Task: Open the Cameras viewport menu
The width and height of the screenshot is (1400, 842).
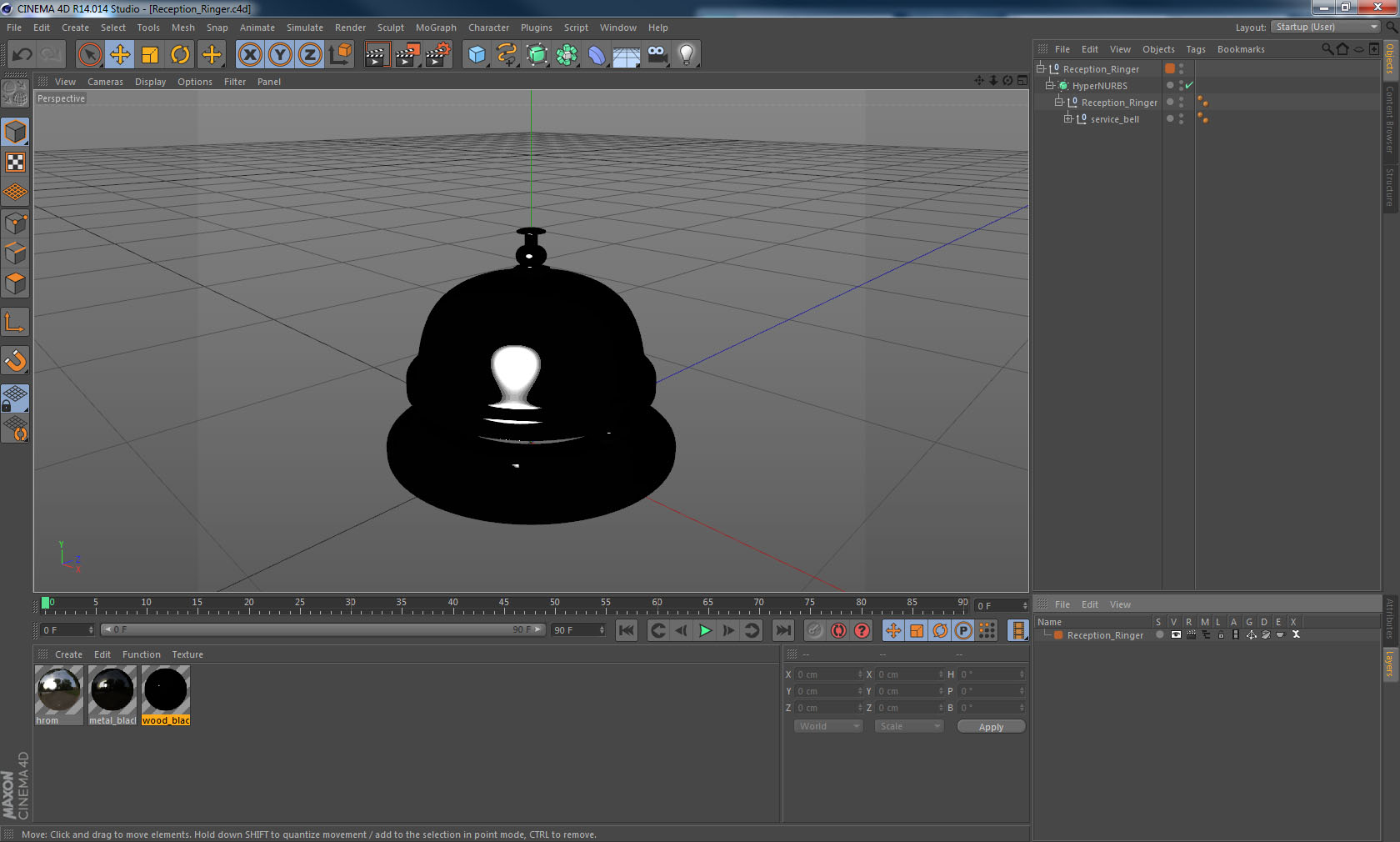Action: (105, 82)
